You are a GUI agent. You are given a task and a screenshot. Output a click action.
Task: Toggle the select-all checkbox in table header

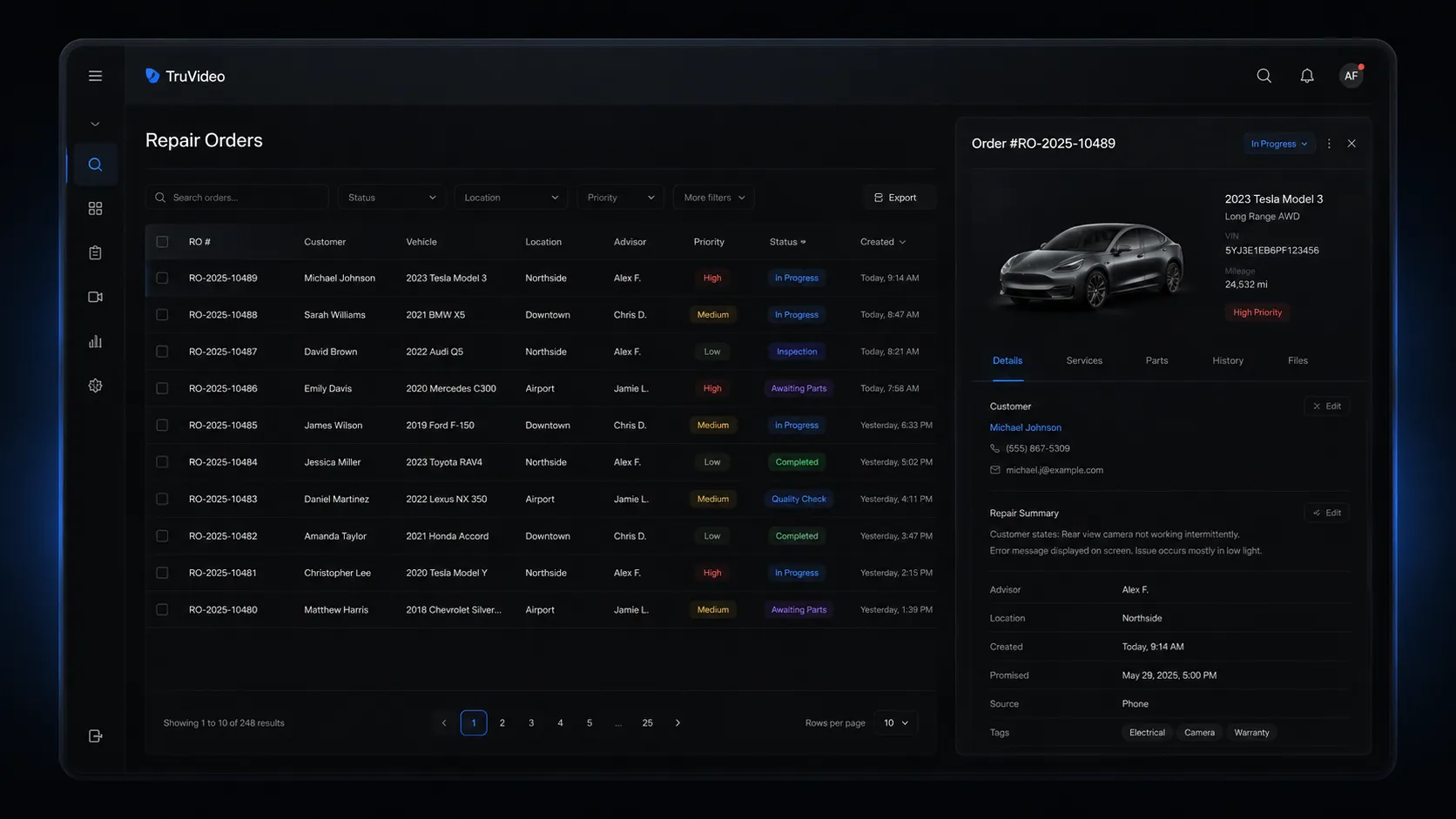click(x=162, y=242)
